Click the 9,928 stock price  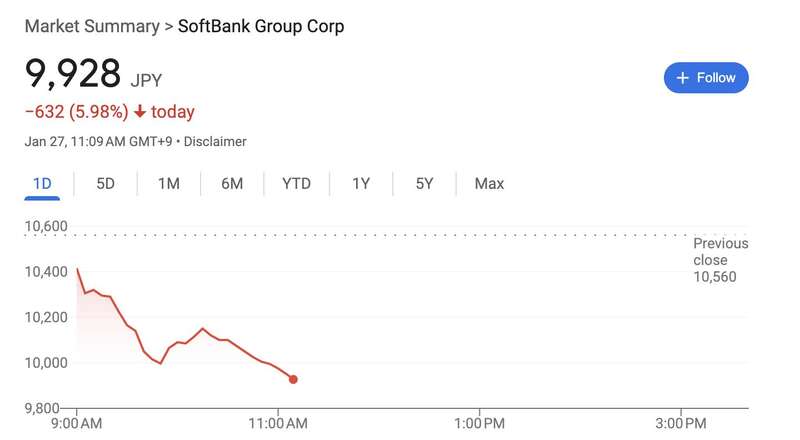pyautogui.click(x=73, y=74)
